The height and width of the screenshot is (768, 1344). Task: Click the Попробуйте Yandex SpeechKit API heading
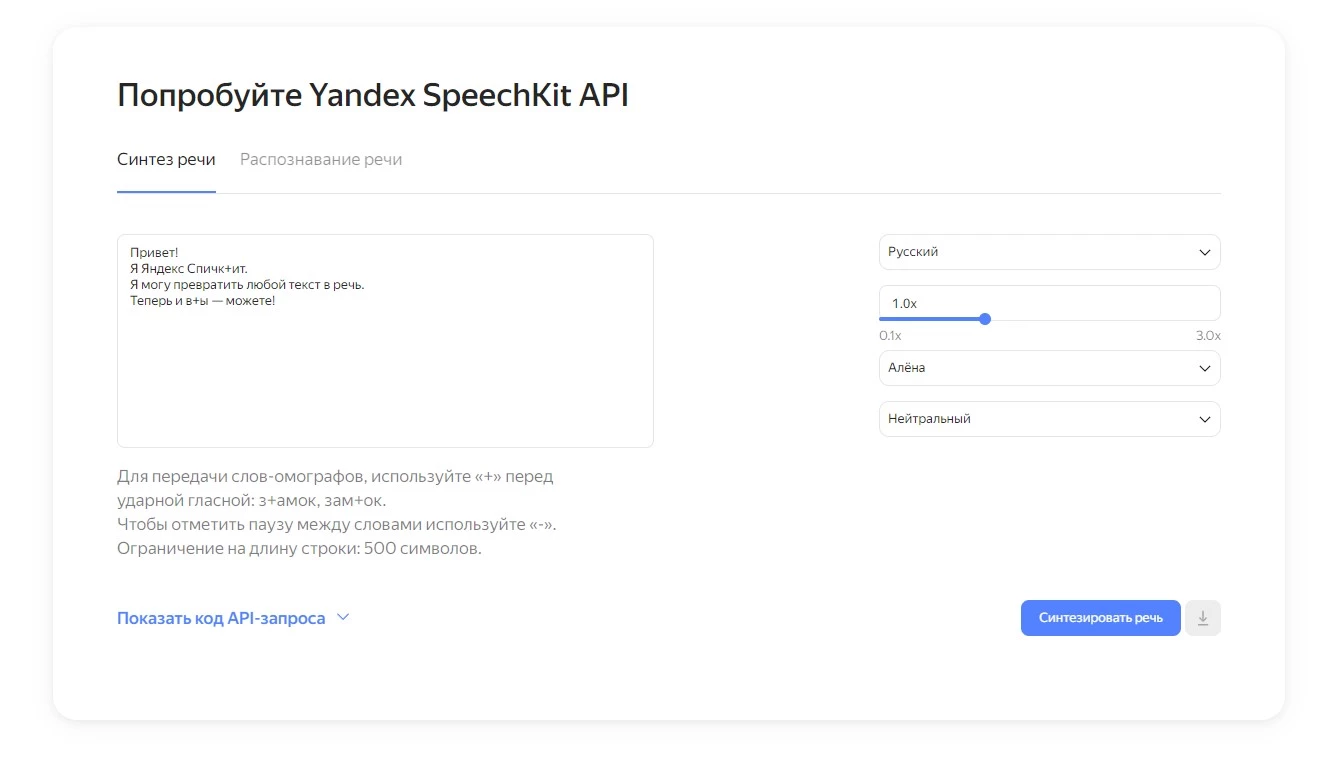(x=372, y=96)
